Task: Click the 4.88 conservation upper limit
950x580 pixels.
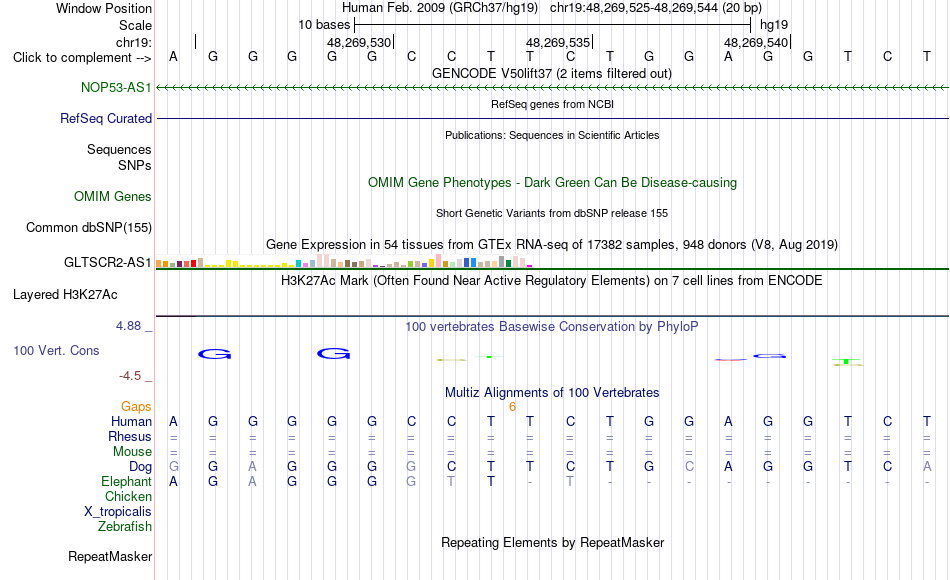Action: click(x=128, y=326)
